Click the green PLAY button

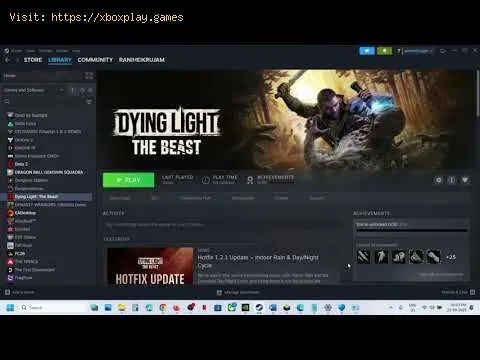tap(129, 180)
